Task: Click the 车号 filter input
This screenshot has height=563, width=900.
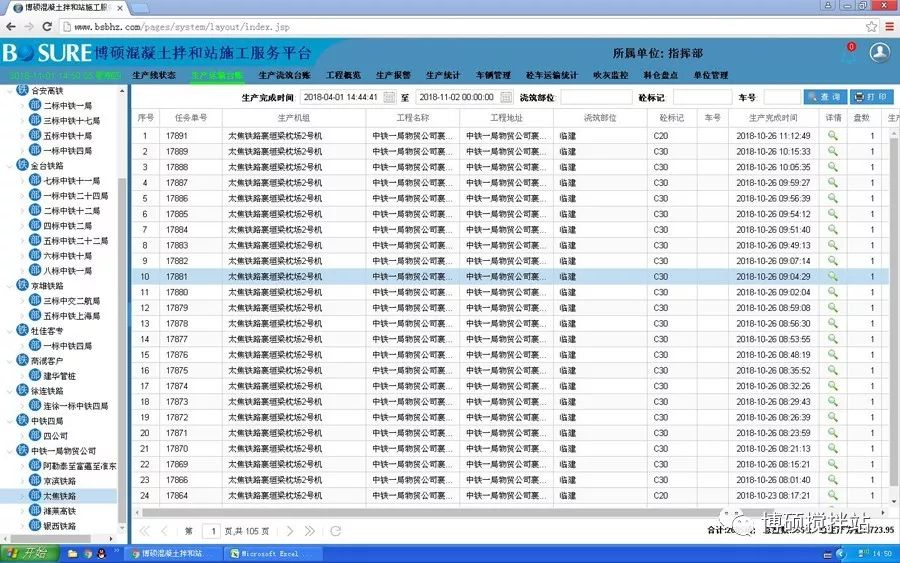Action: pyautogui.click(x=781, y=97)
